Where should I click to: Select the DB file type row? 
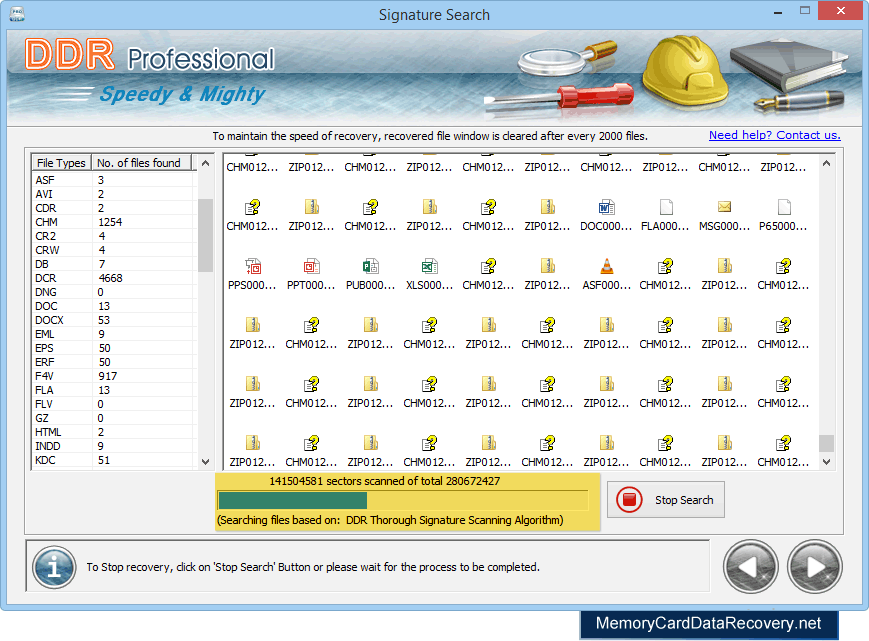[x=114, y=264]
